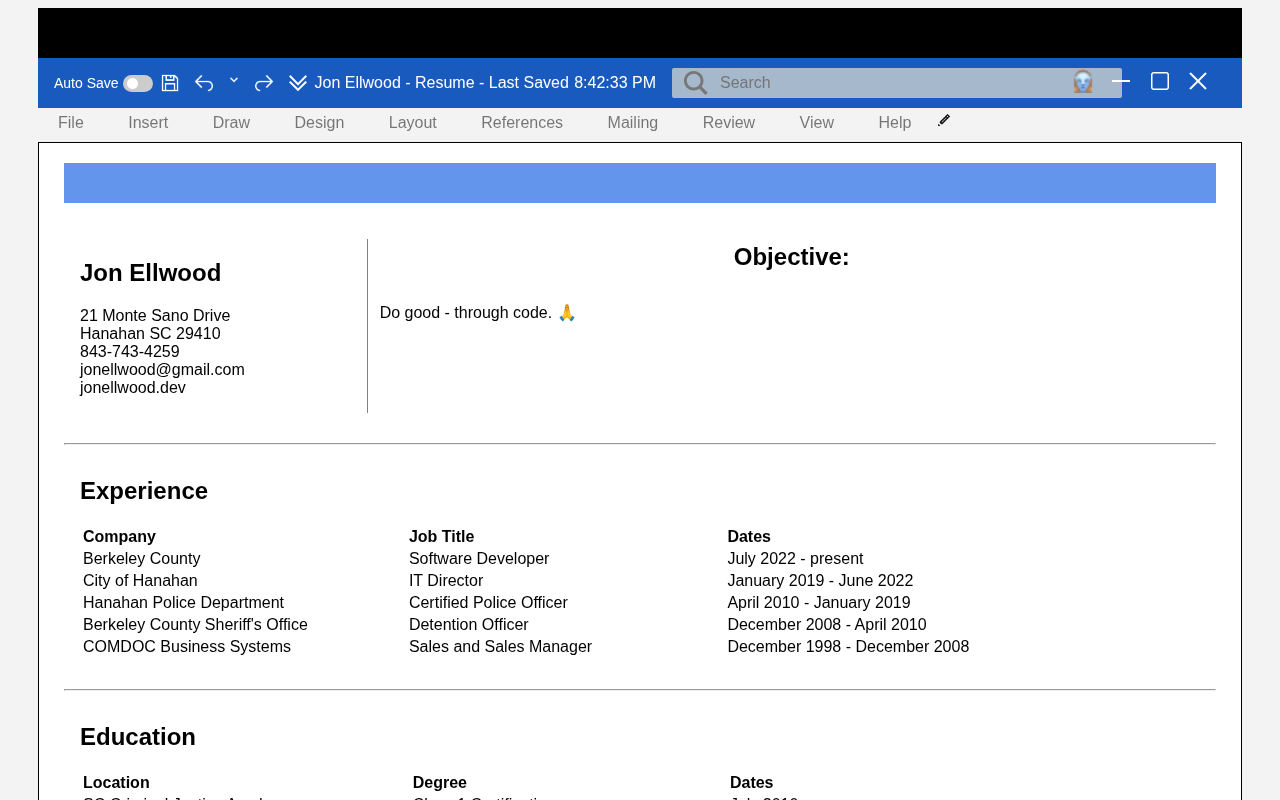The image size is (1280, 800).
Task: Open the File menu
Action: click(x=71, y=123)
